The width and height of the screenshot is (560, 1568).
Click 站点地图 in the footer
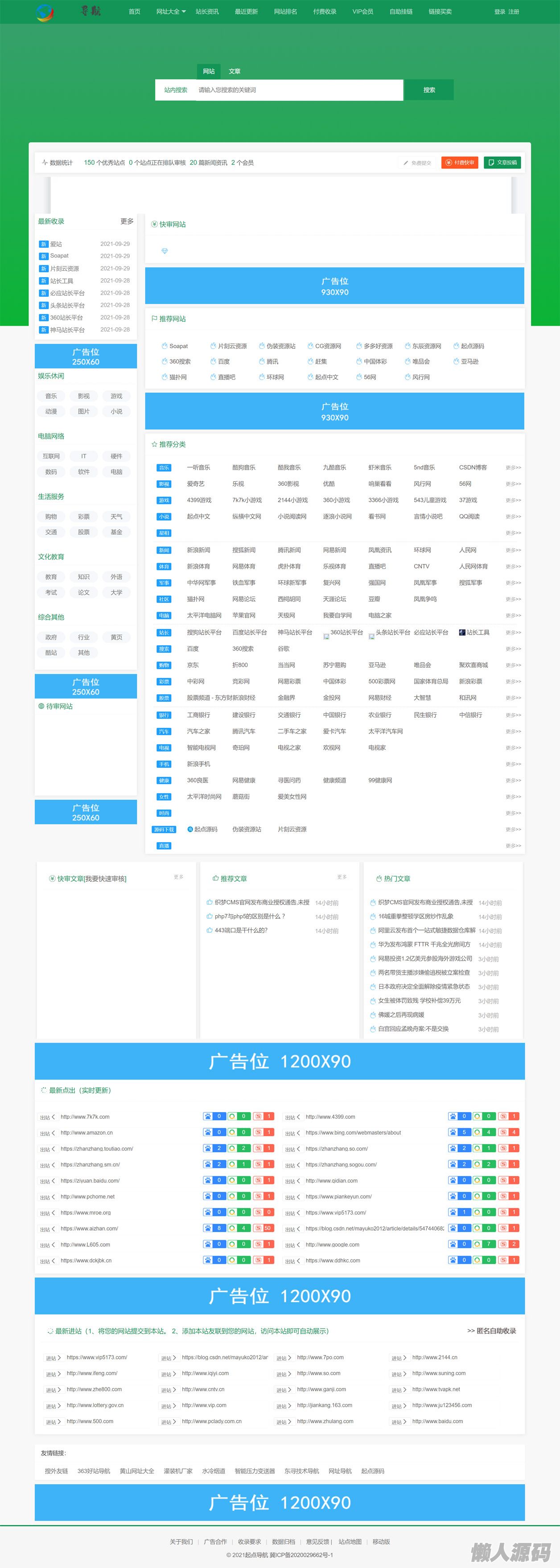(350, 1541)
